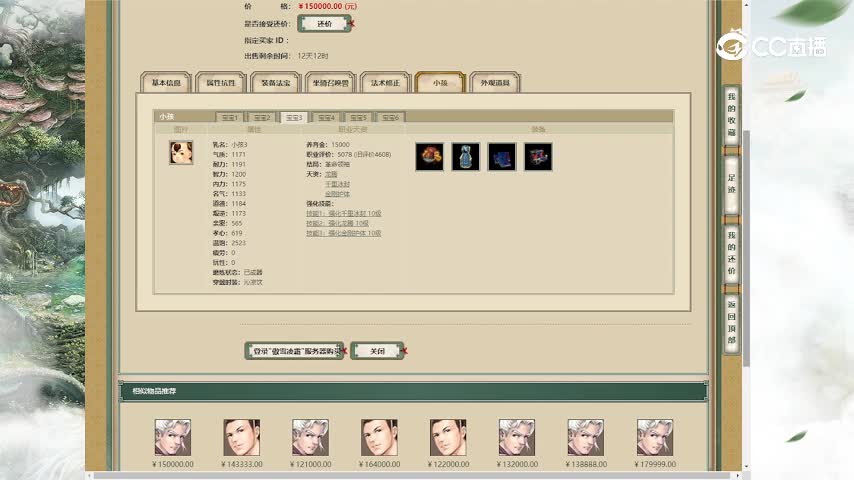
Task: Select the 宝宝5 sub-tab
Action: 358,117
